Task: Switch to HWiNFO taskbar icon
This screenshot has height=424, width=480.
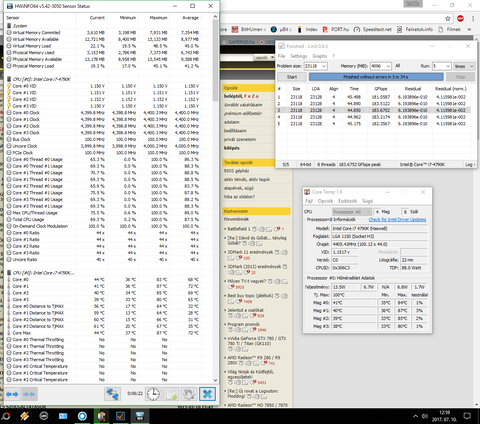Action: pos(139,416)
